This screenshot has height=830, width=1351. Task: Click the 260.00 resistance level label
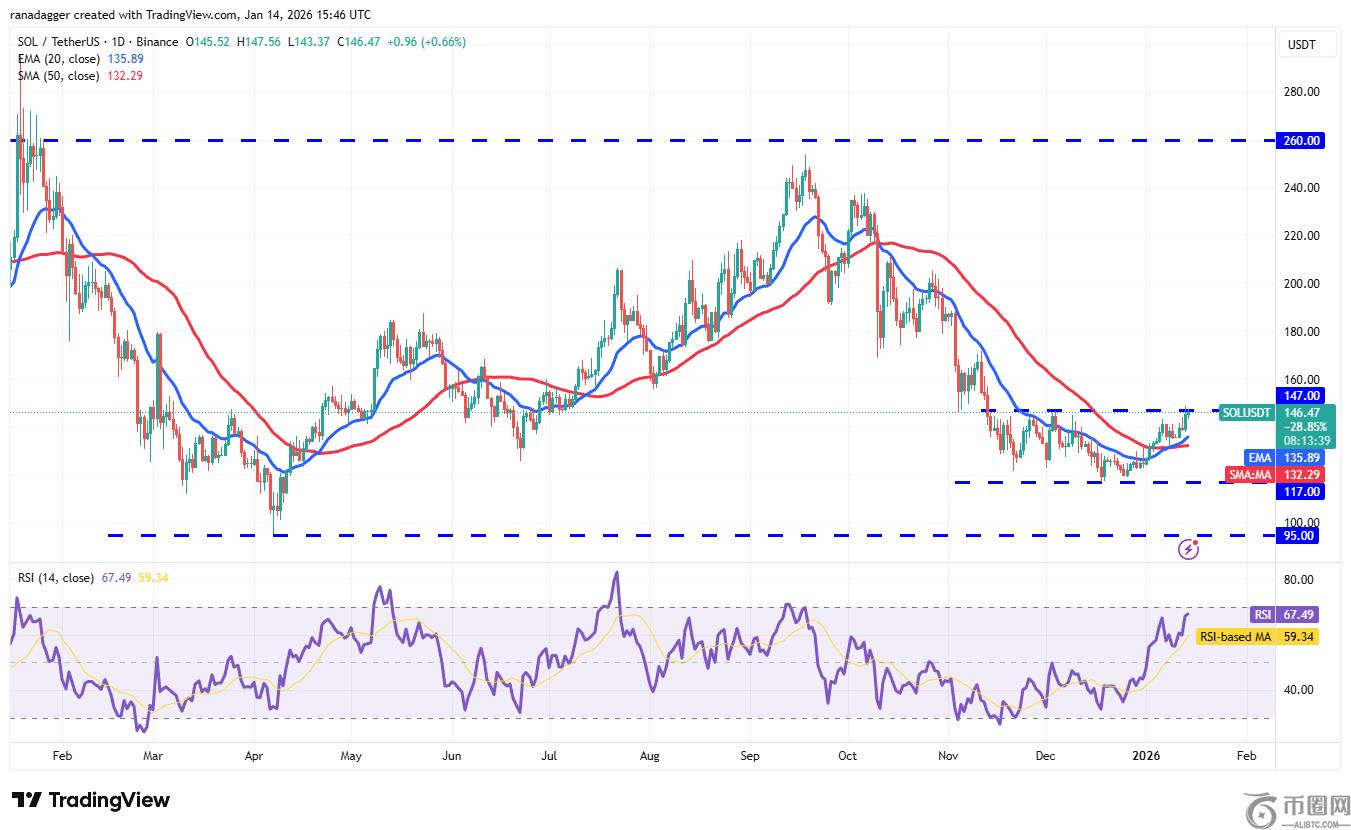1301,141
